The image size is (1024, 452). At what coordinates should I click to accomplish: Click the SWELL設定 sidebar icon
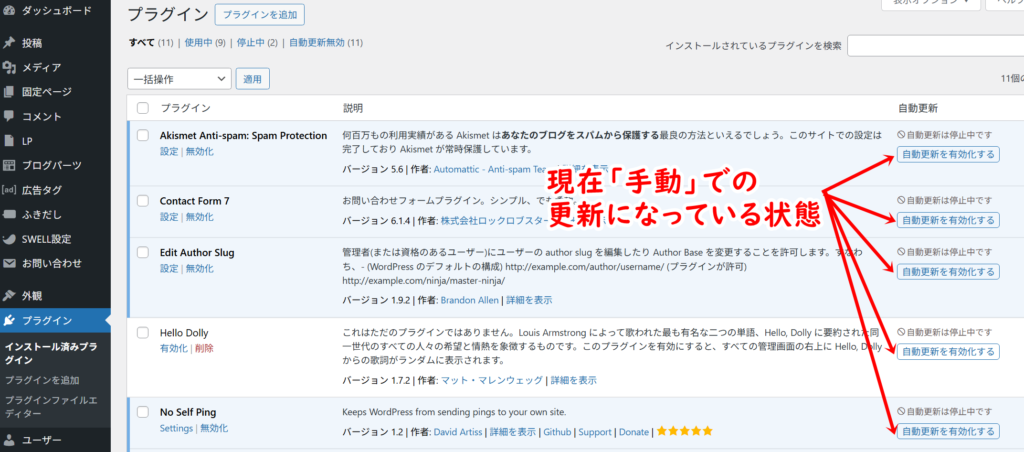[x=9, y=239]
